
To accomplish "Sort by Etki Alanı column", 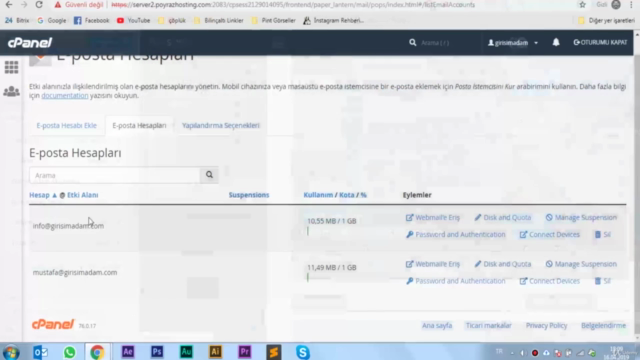I will click(82, 195).
